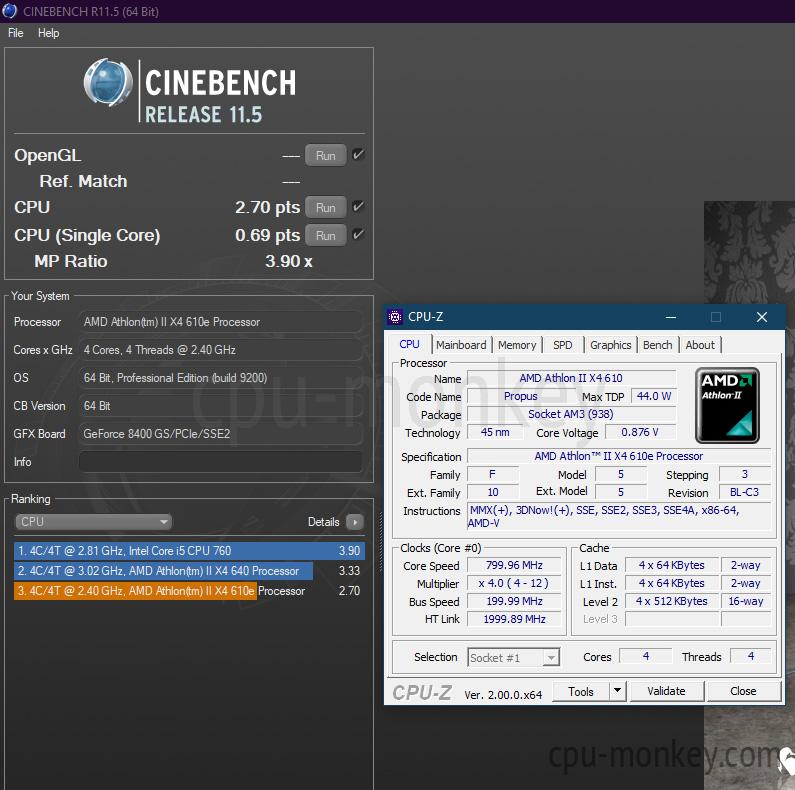The width and height of the screenshot is (795, 790).
Task: Switch to the About tab
Action: [x=700, y=345]
